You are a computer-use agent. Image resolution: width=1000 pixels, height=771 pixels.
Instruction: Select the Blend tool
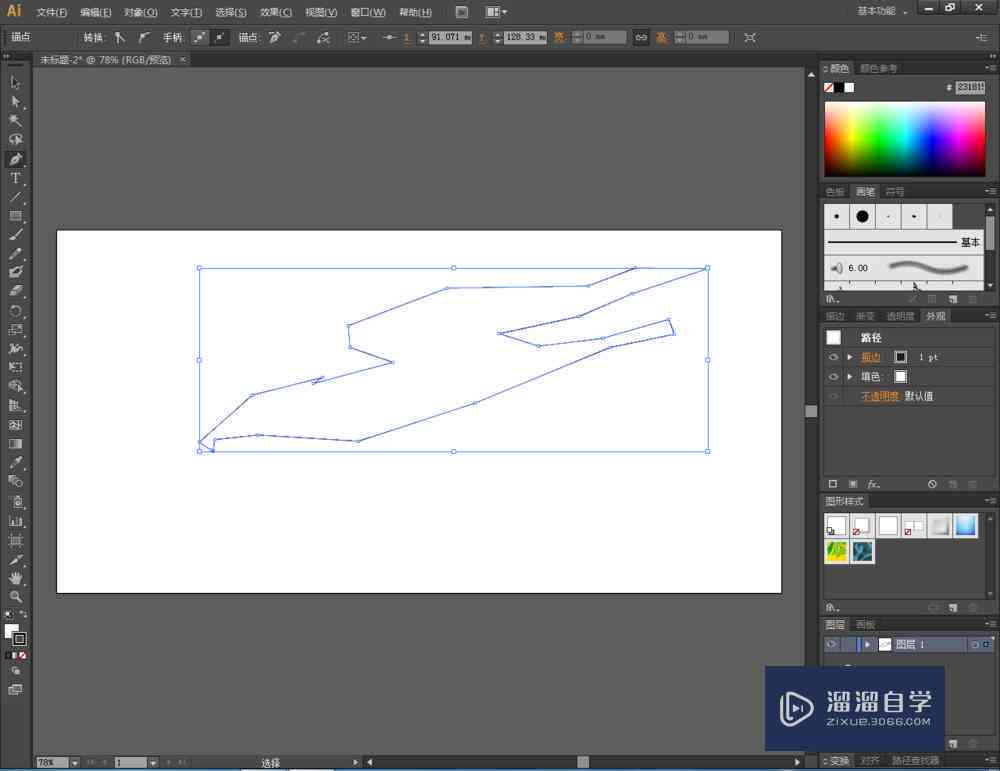point(15,482)
